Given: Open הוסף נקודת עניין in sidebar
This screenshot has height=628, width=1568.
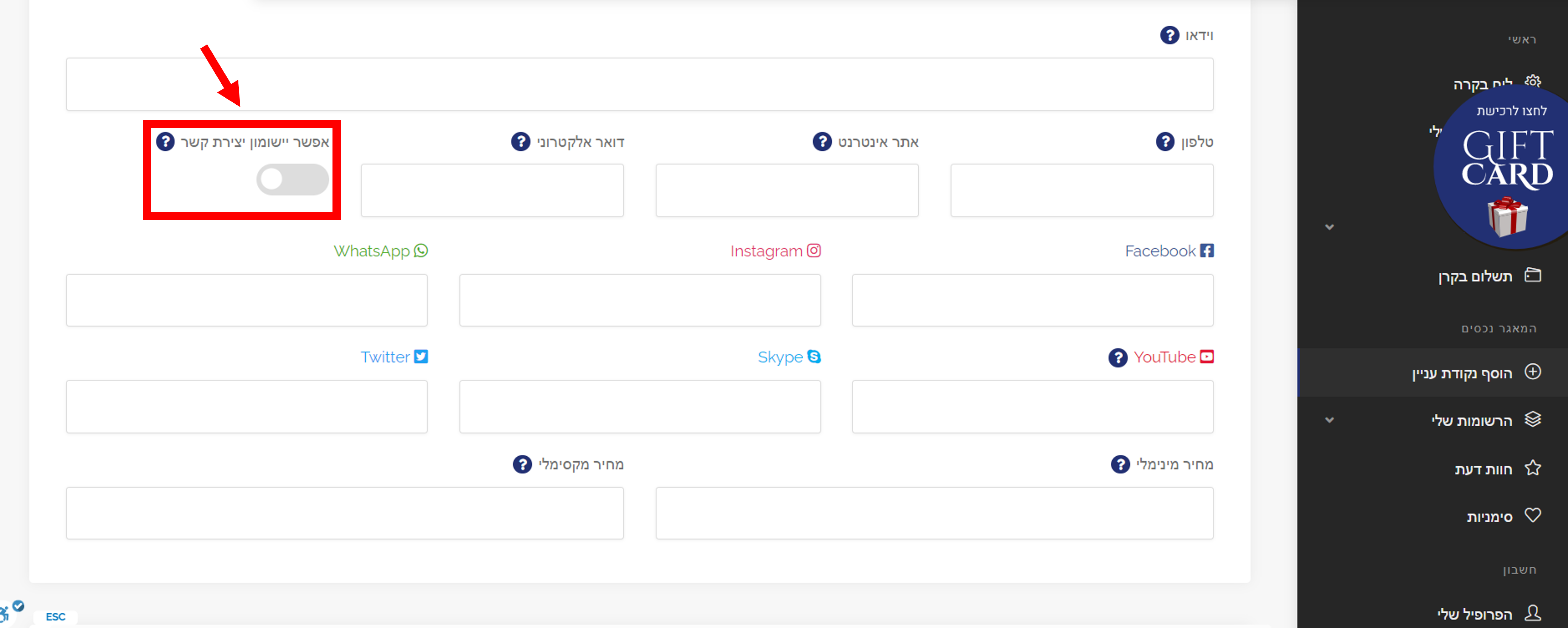Looking at the screenshot, I should [x=1461, y=373].
